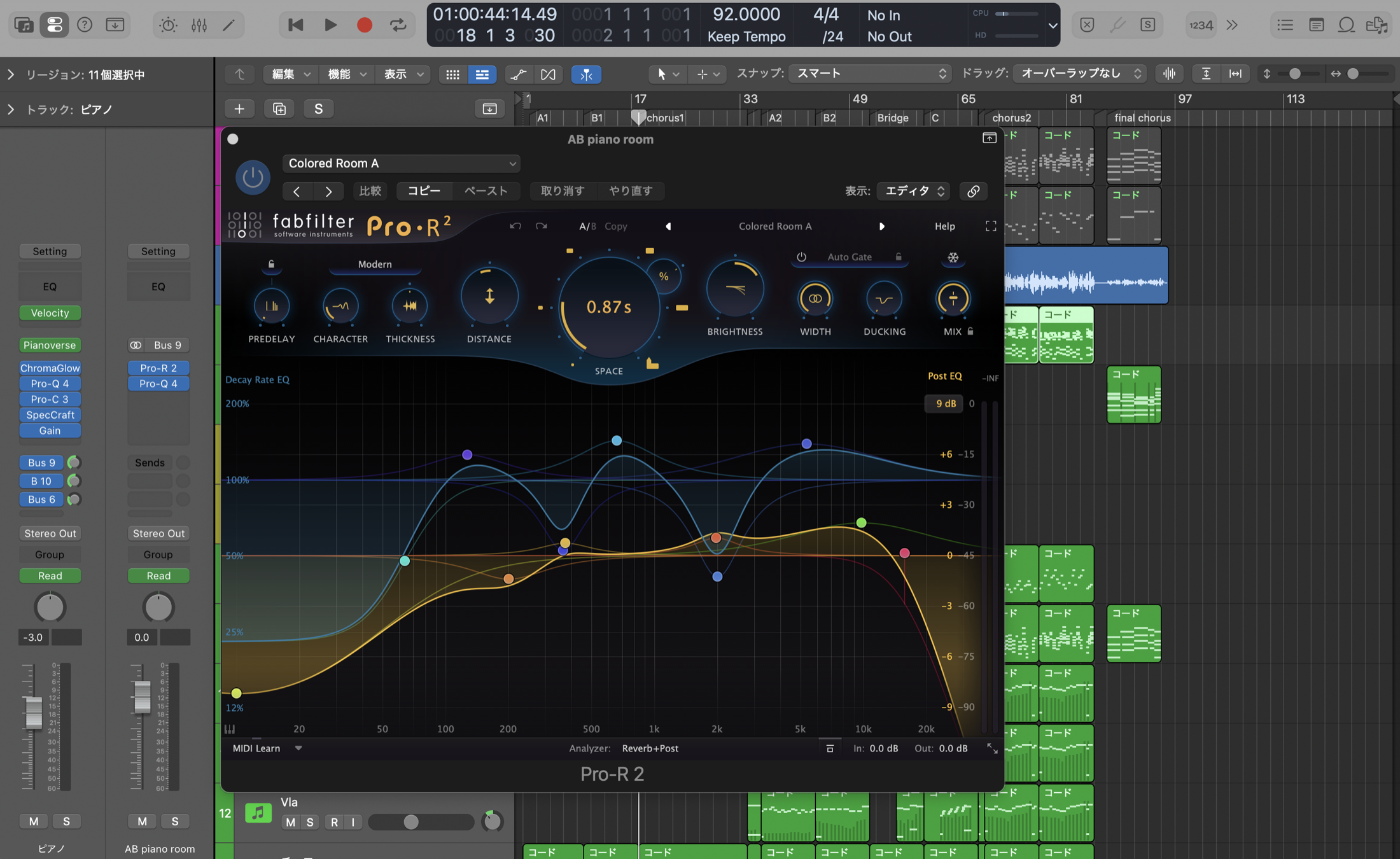The height and width of the screenshot is (859, 1400).
Task: Click the やり直す redo button
Action: tap(631, 191)
